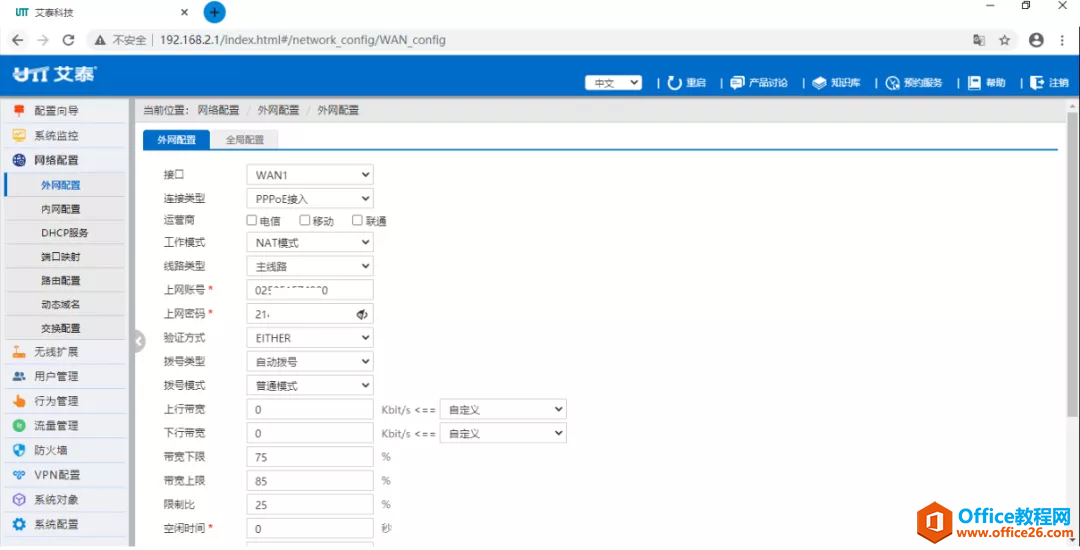Open the browser profile avatar icon
1080x550 pixels.
1036,40
